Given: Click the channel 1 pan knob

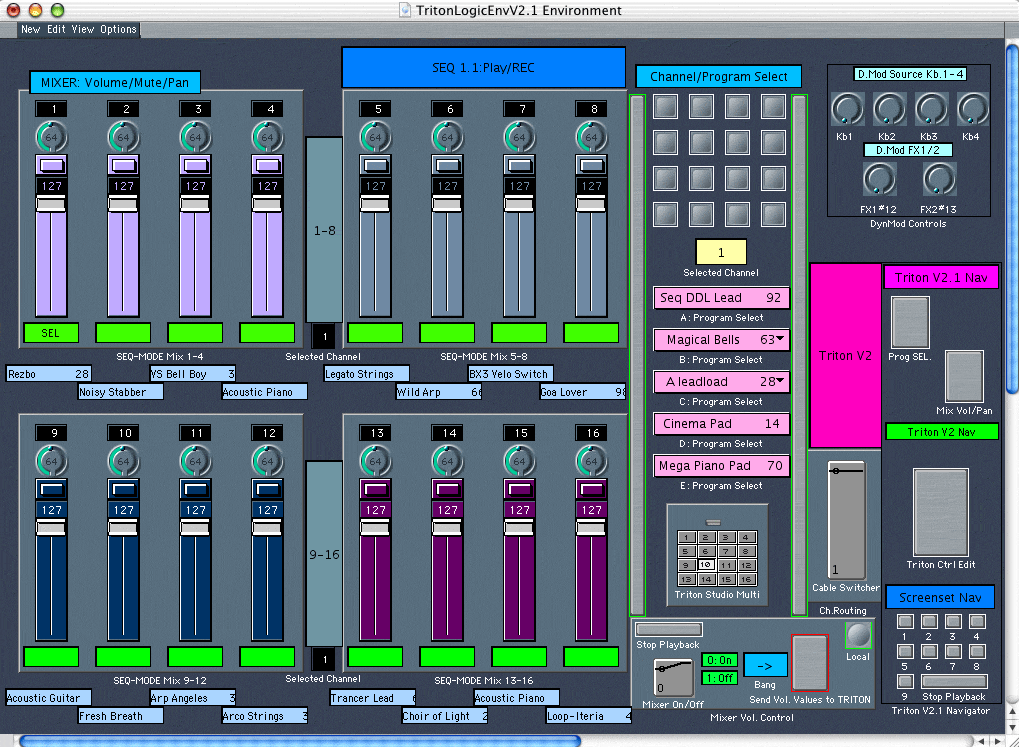Looking at the screenshot, I should tap(51, 137).
